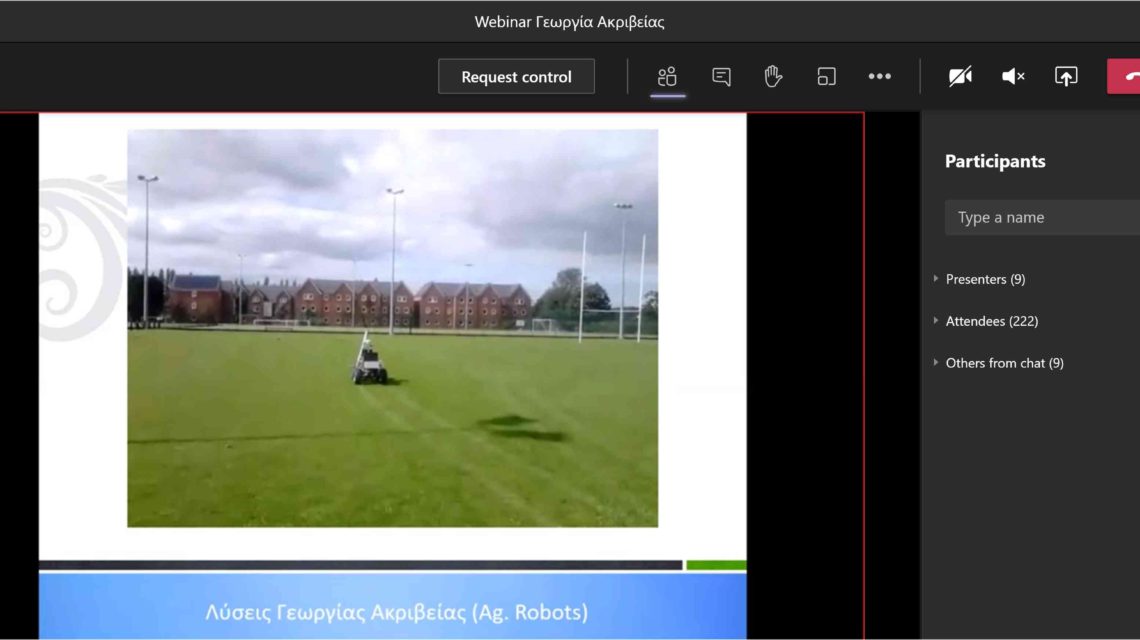This screenshot has width=1140, height=640.
Task: Hang up with the red leave button
Action: tap(1127, 77)
